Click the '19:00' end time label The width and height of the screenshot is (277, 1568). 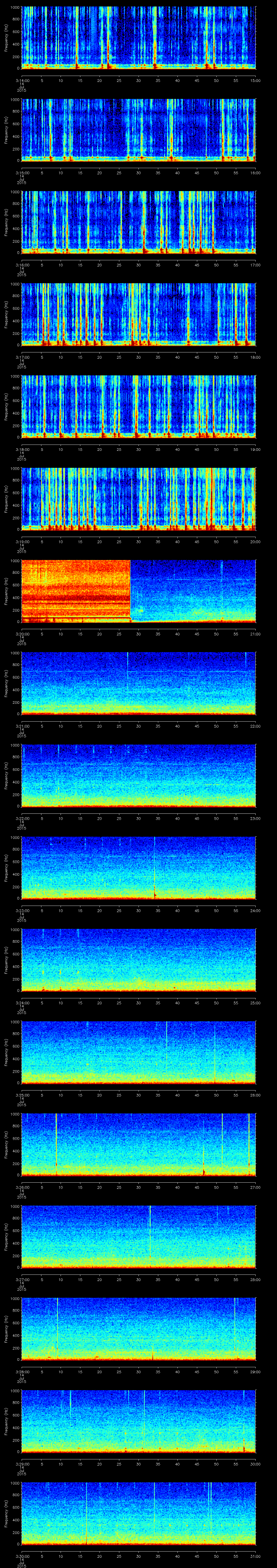256,449
